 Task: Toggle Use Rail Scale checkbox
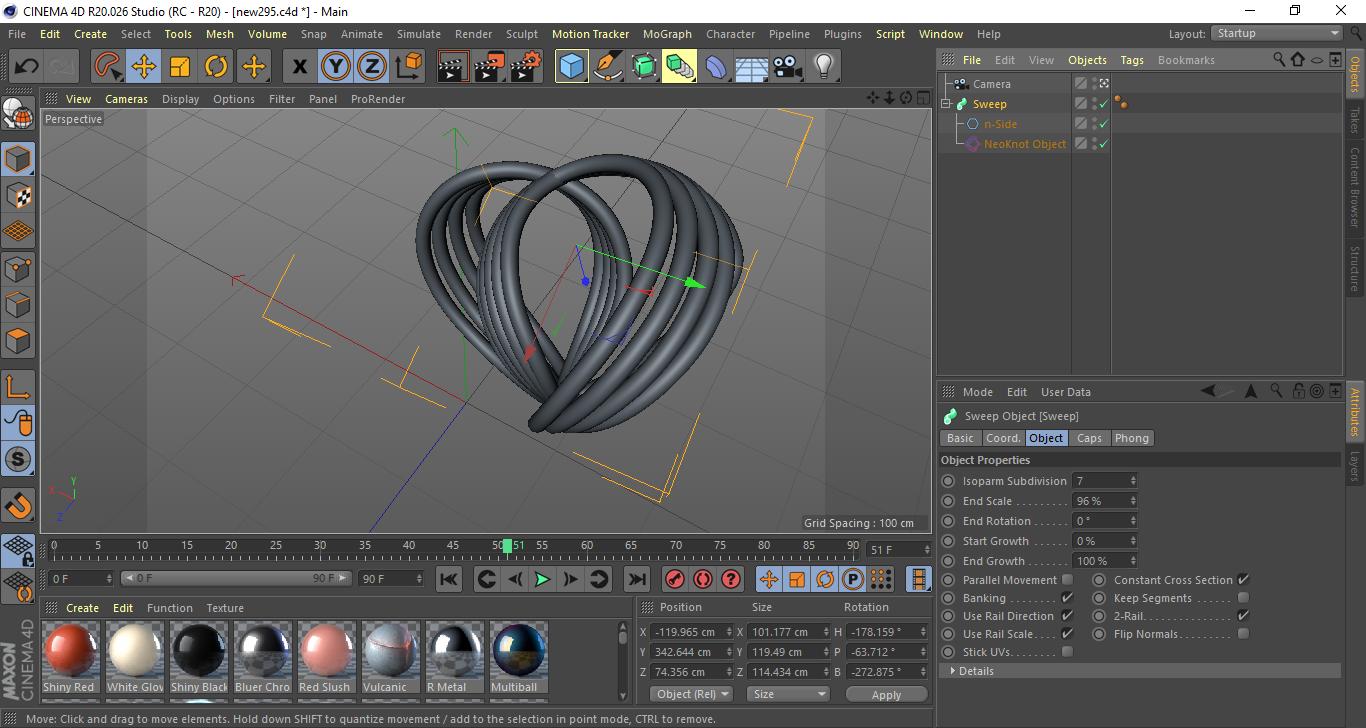point(1068,634)
